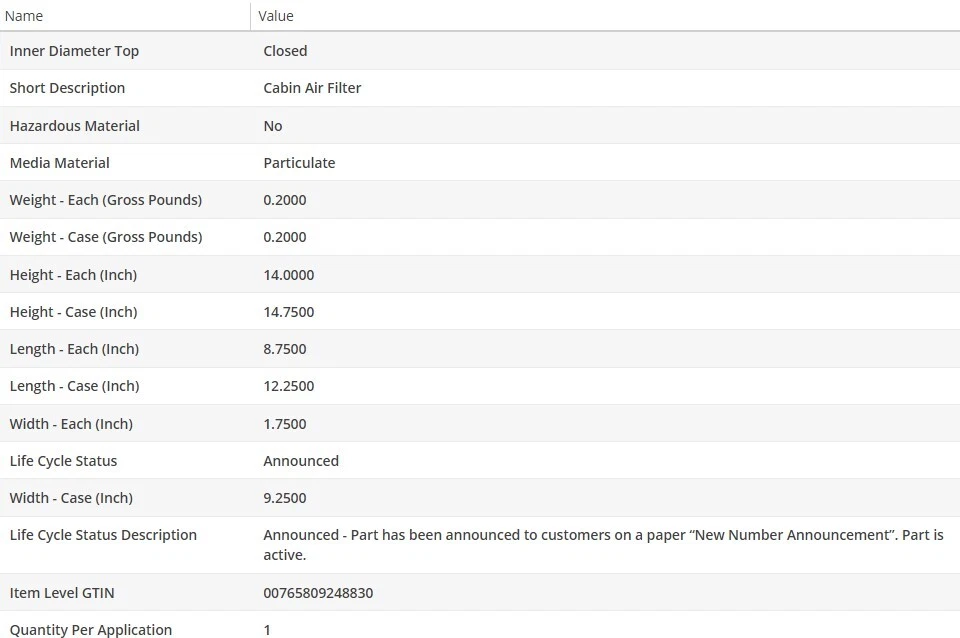Click the Weight - Case (Gross Pounds) label

[x=105, y=237]
